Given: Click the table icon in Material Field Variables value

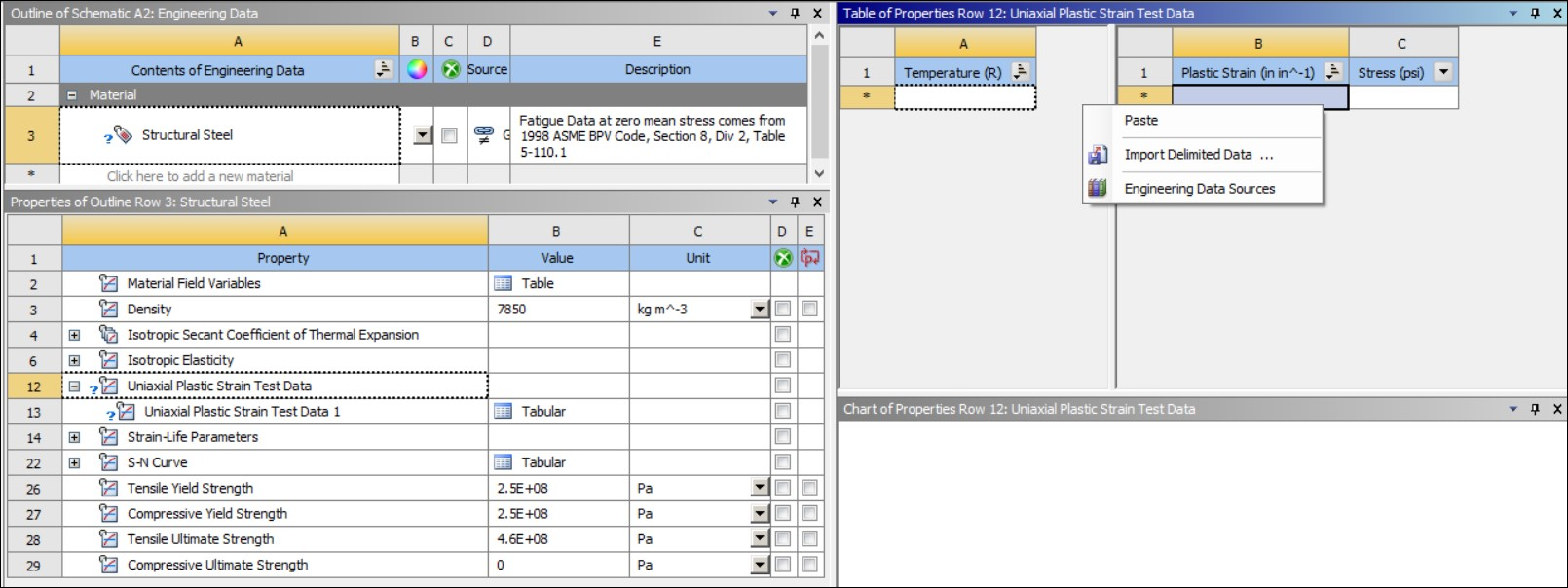Looking at the screenshot, I should pyautogui.click(x=503, y=283).
